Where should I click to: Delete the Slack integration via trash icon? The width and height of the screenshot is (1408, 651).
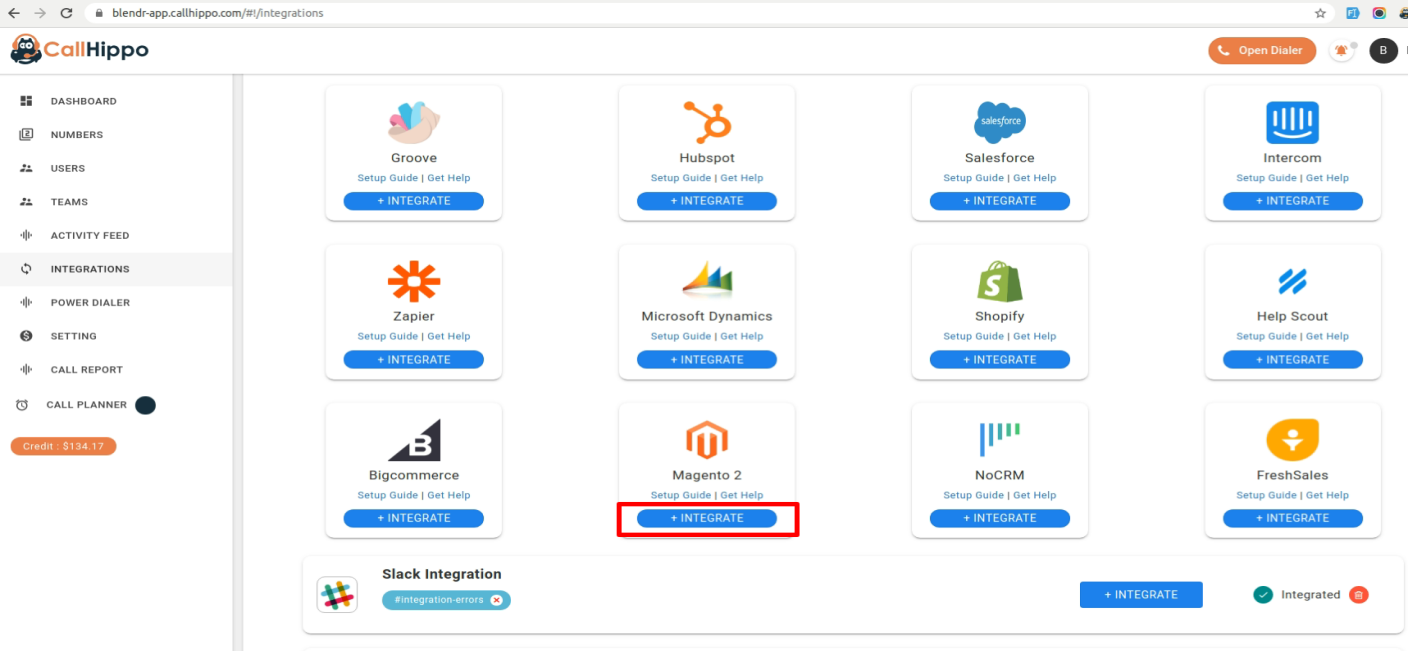point(1358,595)
